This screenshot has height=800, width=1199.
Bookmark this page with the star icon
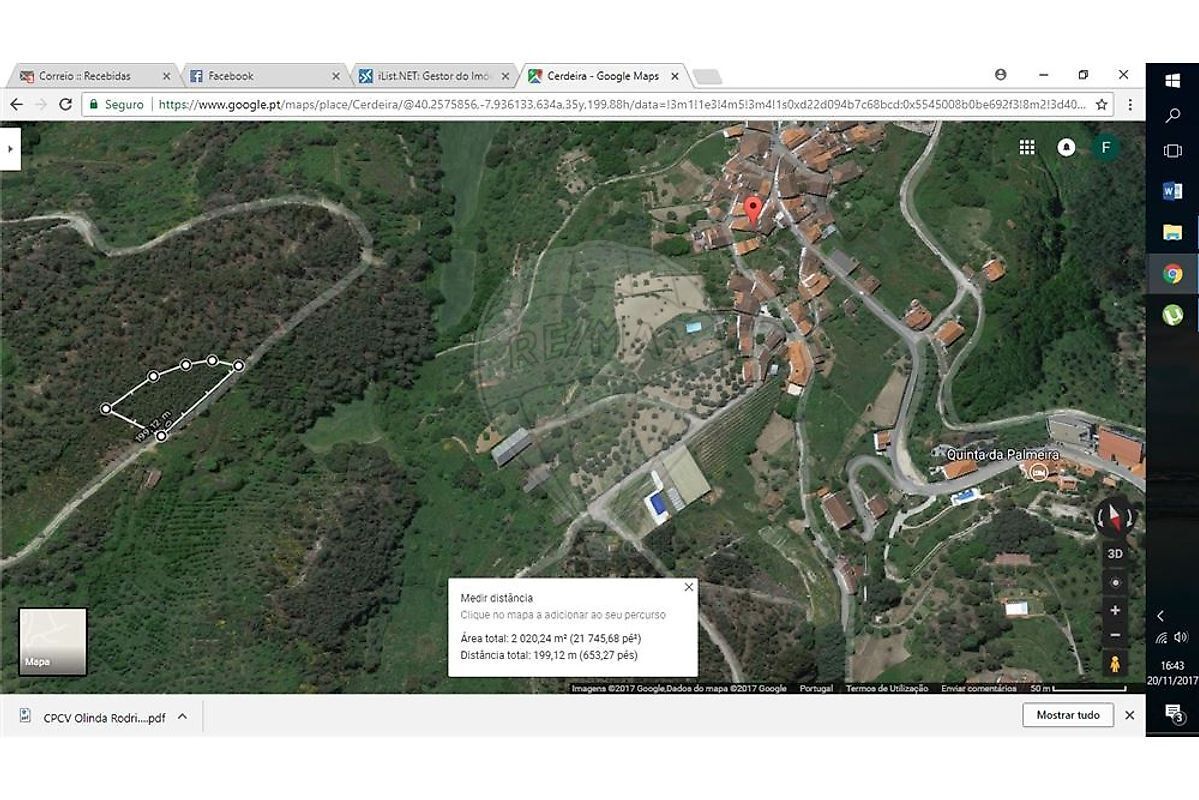(1101, 104)
